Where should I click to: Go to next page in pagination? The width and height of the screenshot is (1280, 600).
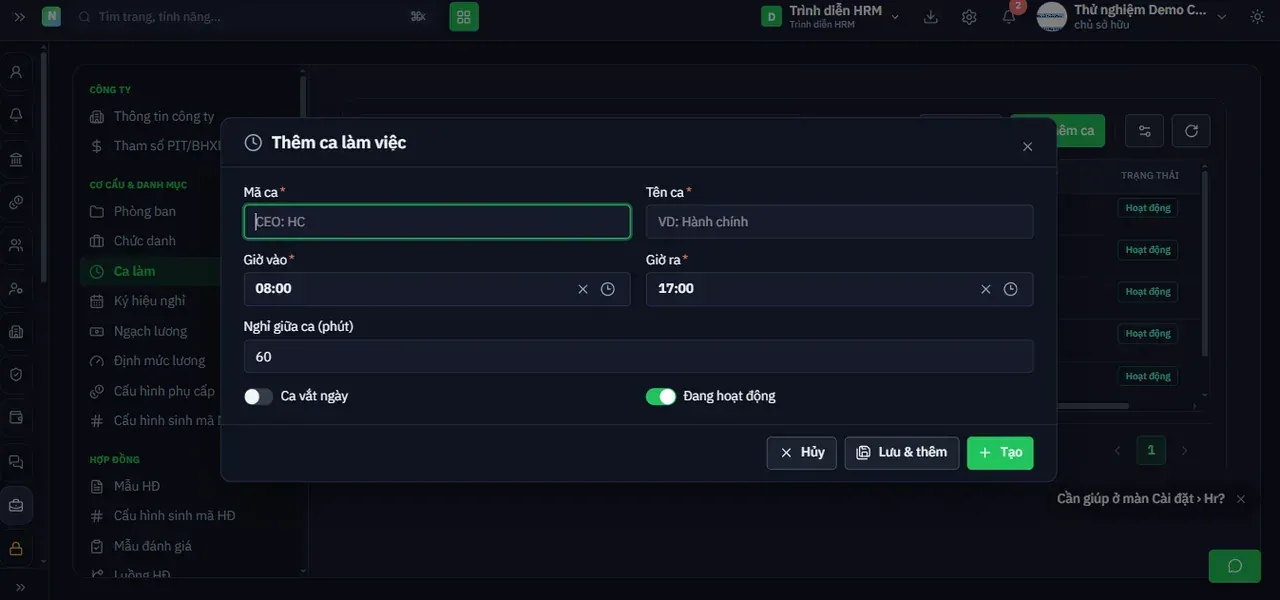coord(1185,451)
